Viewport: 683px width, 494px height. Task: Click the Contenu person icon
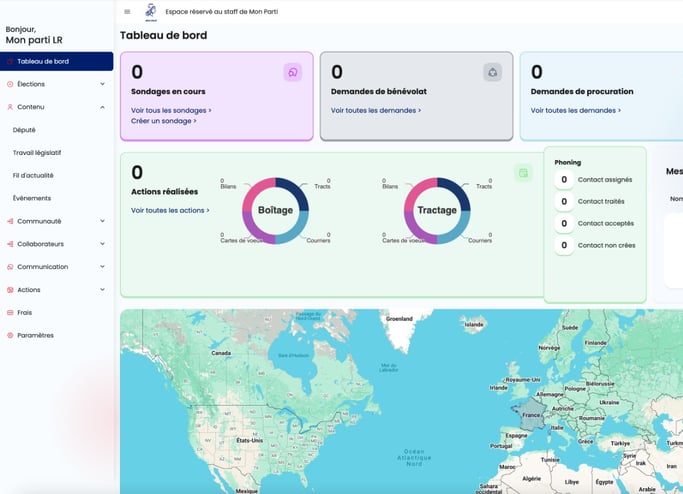click(x=10, y=107)
